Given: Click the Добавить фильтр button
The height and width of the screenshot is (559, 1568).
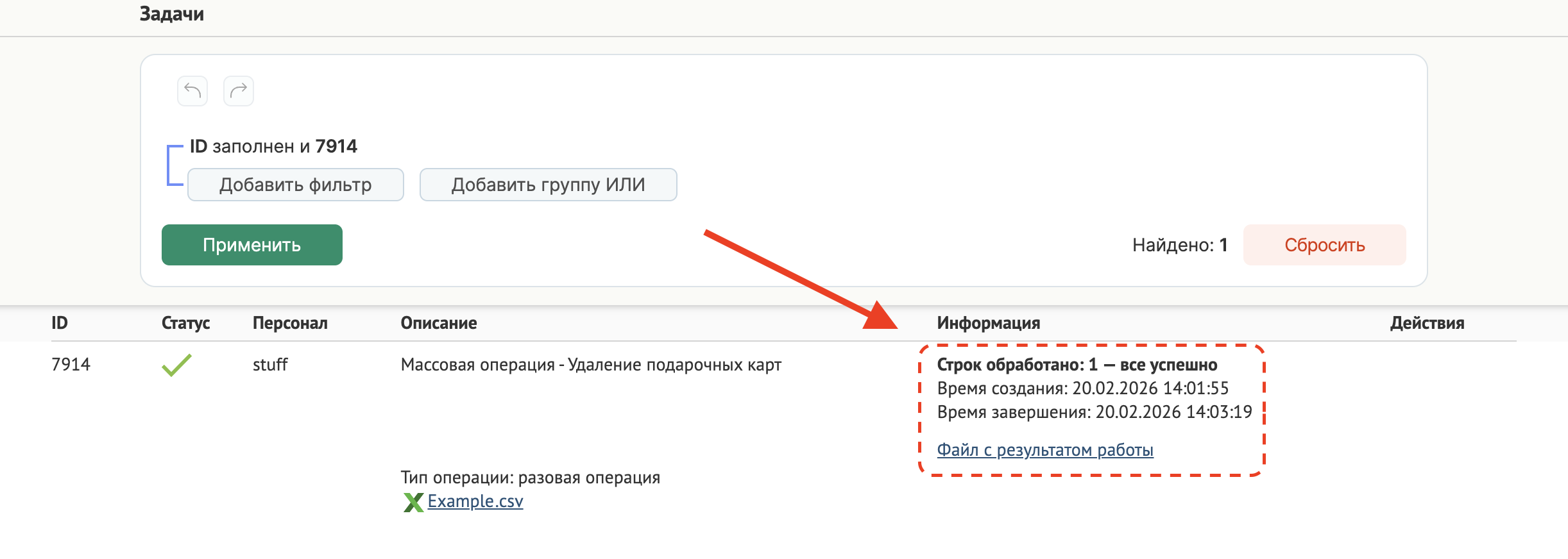Looking at the screenshot, I should point(295,185).
